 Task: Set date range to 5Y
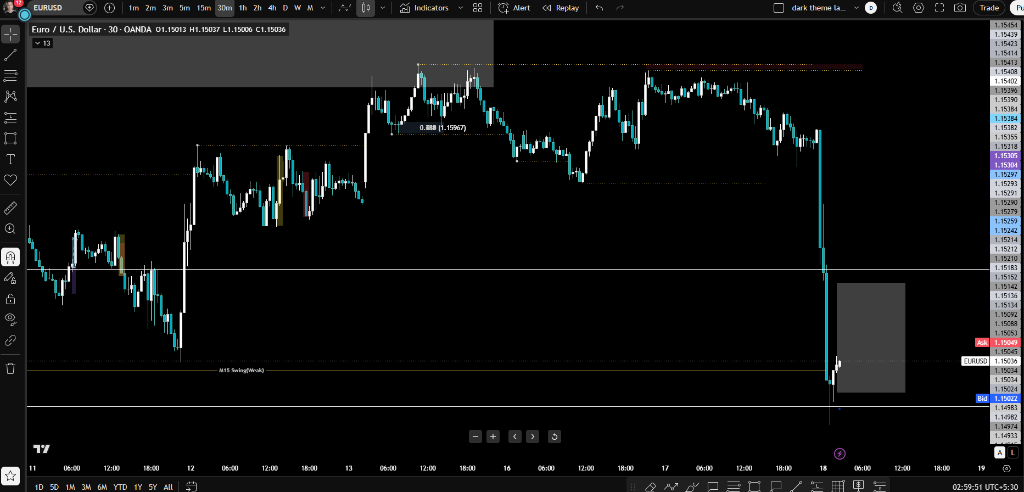point(153,487)
